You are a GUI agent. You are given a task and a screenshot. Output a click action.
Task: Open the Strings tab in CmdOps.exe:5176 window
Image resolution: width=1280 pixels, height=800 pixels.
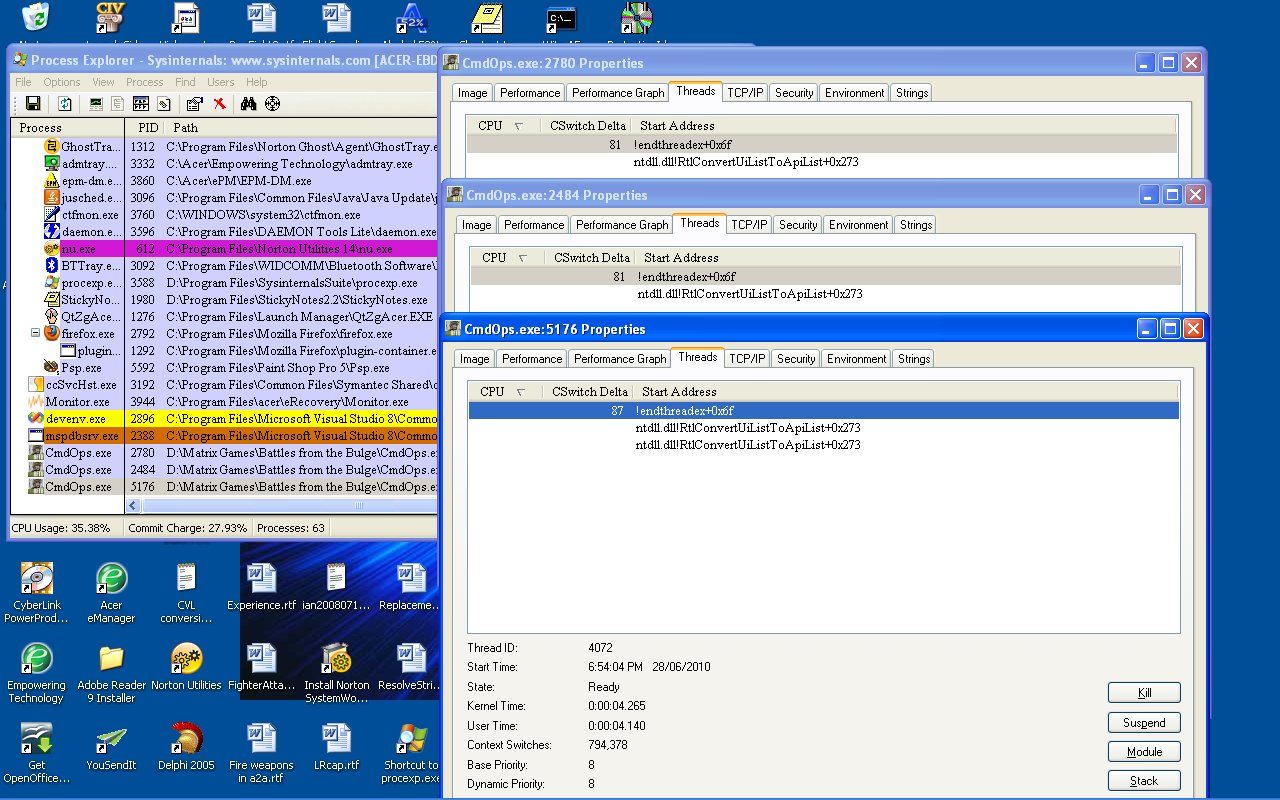pyautogui.click(x=913, y=359)
